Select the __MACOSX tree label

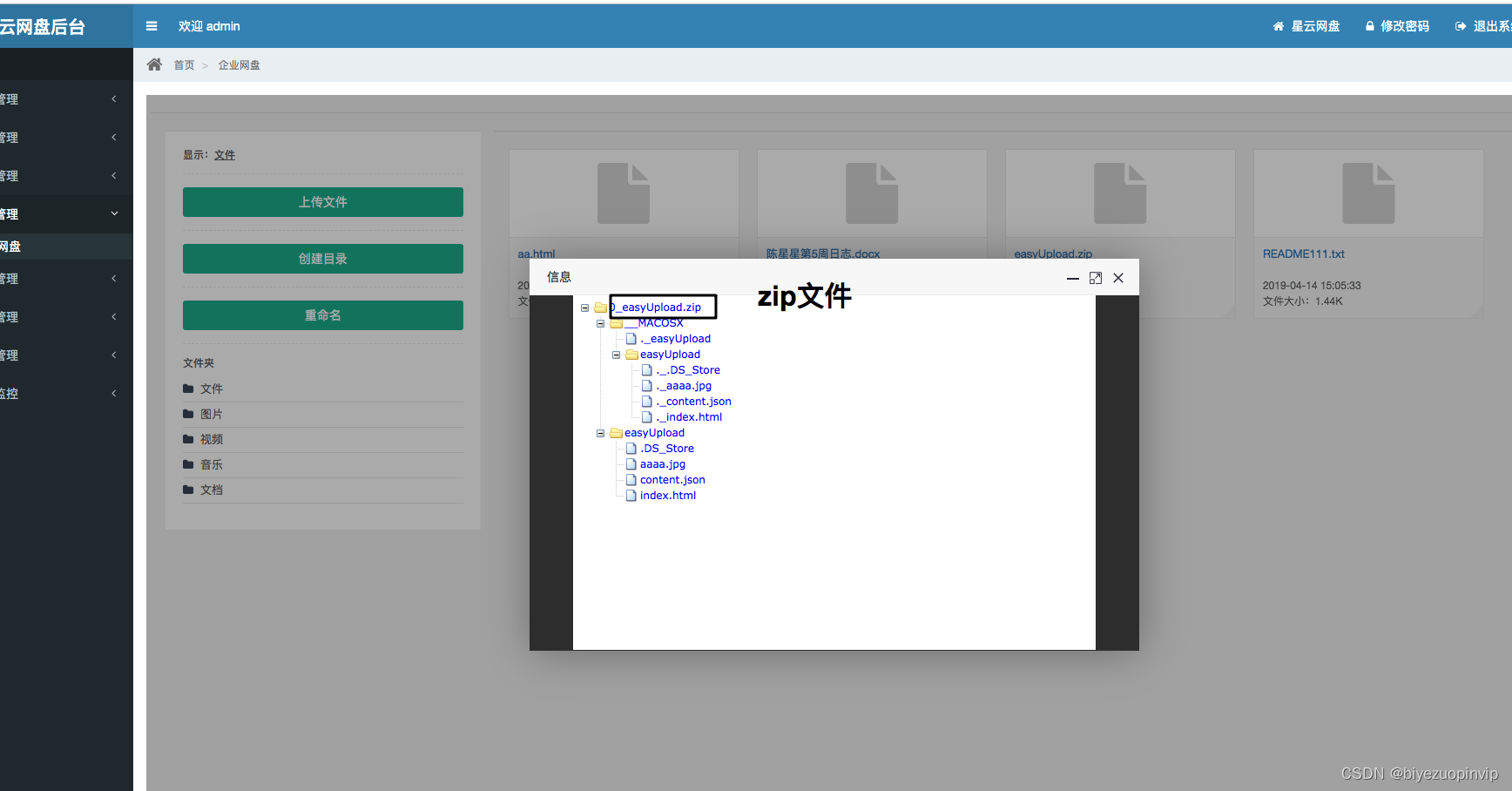654,323
